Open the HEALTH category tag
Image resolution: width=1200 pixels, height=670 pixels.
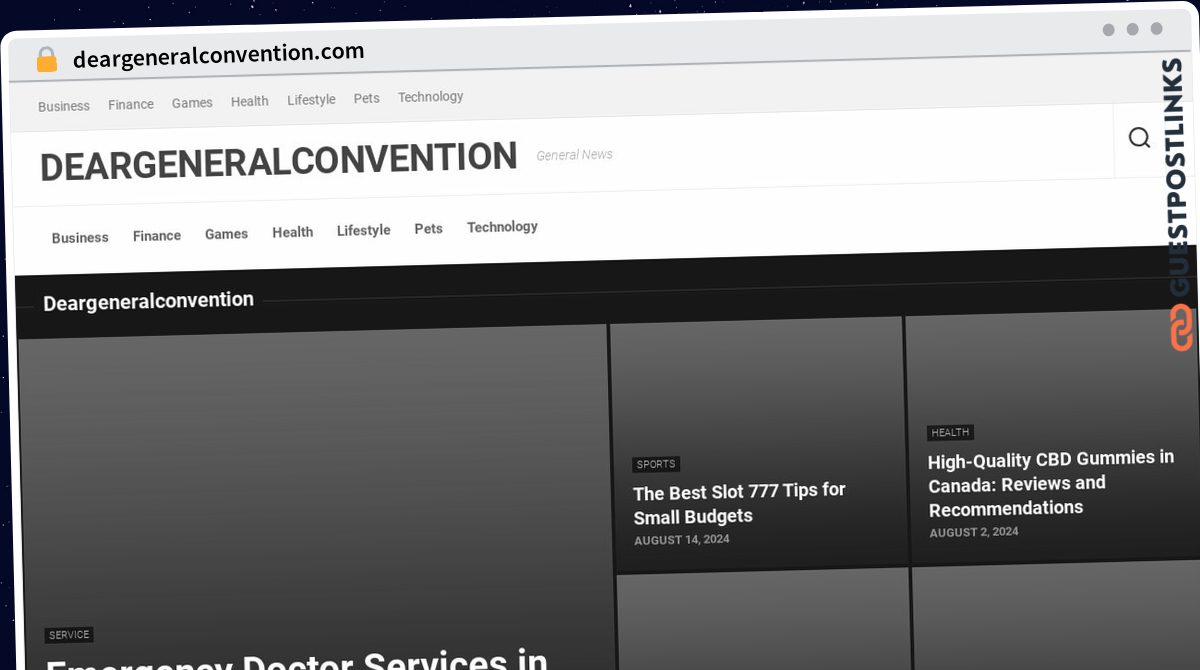point(950,433)
